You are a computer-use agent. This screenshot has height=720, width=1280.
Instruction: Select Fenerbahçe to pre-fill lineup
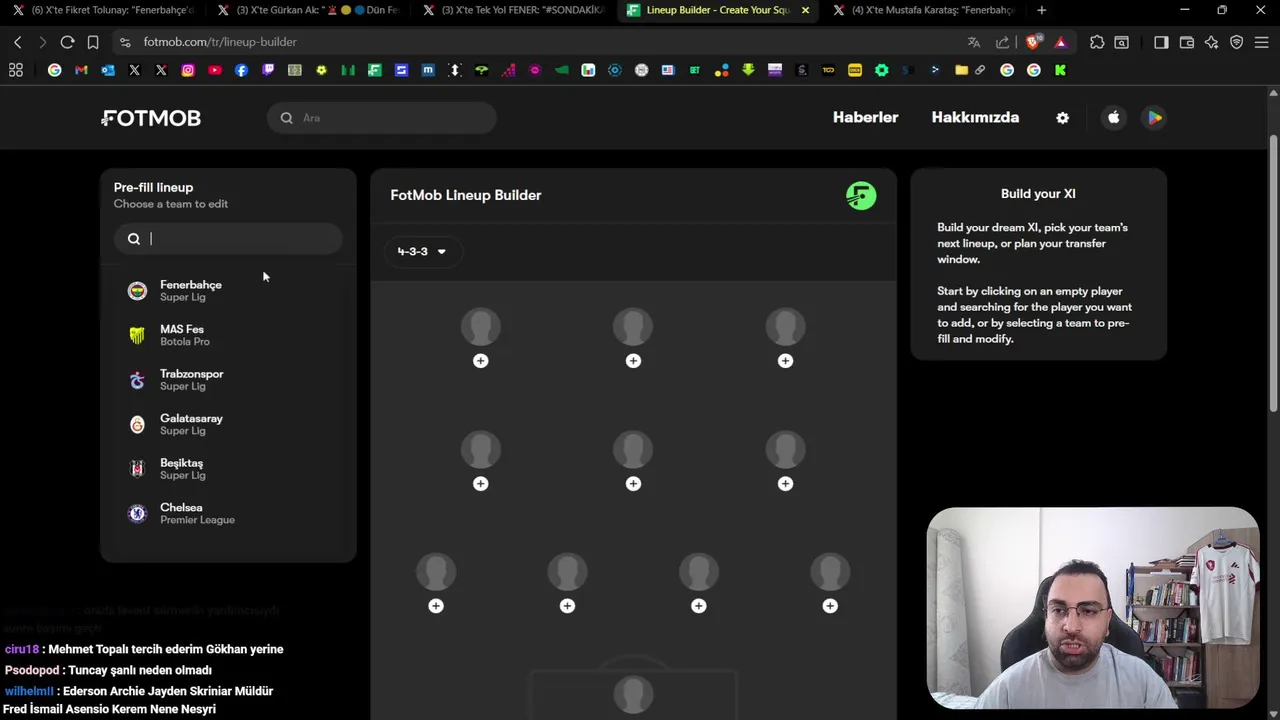pos(228,291)
